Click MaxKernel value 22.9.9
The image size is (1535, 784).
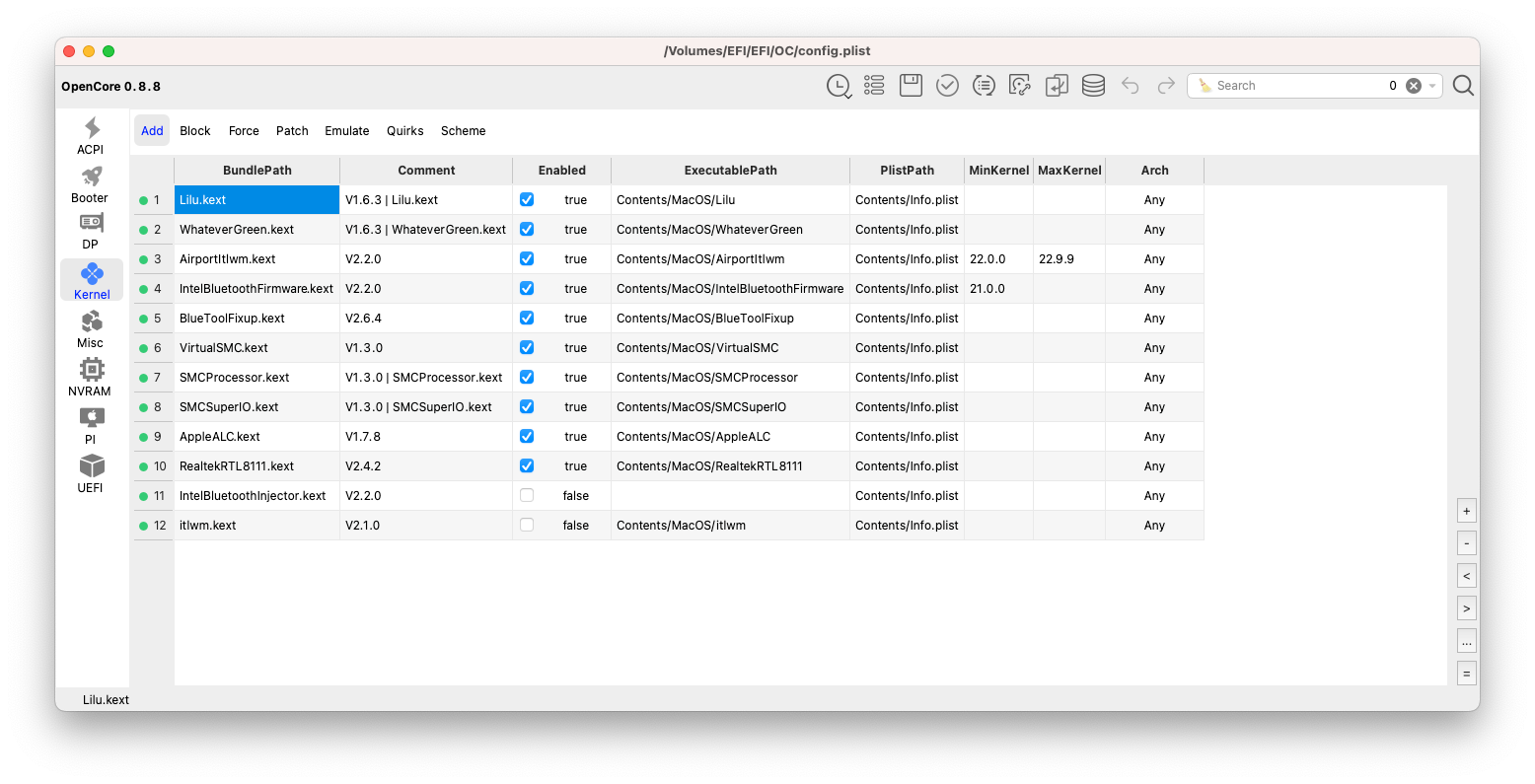[1069, 258]
